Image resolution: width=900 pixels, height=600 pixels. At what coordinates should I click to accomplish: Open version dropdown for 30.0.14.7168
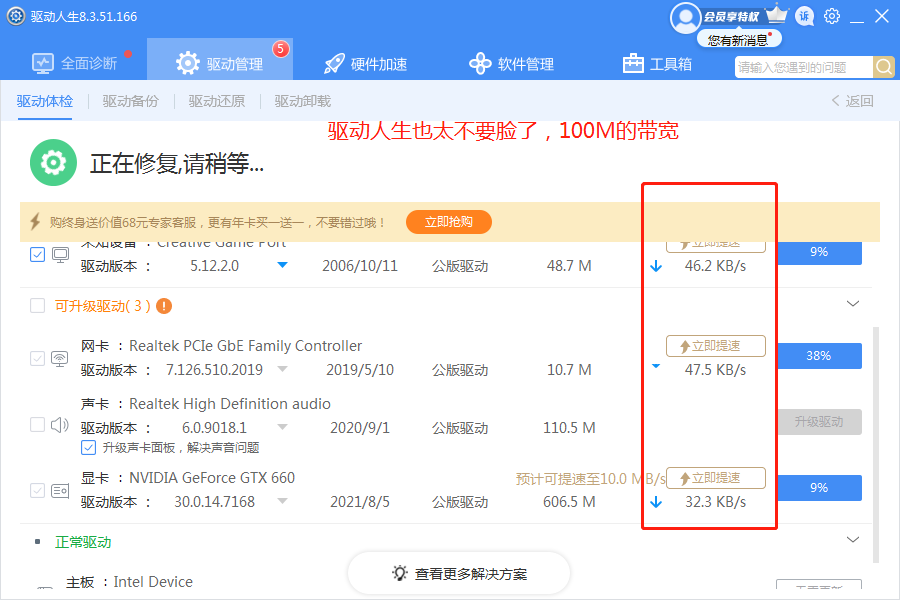282,501
